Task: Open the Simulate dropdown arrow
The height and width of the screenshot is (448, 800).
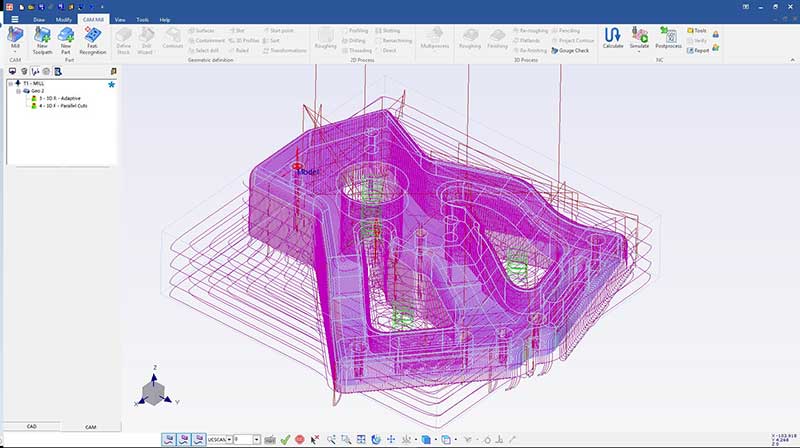Action: coord(640,51)
